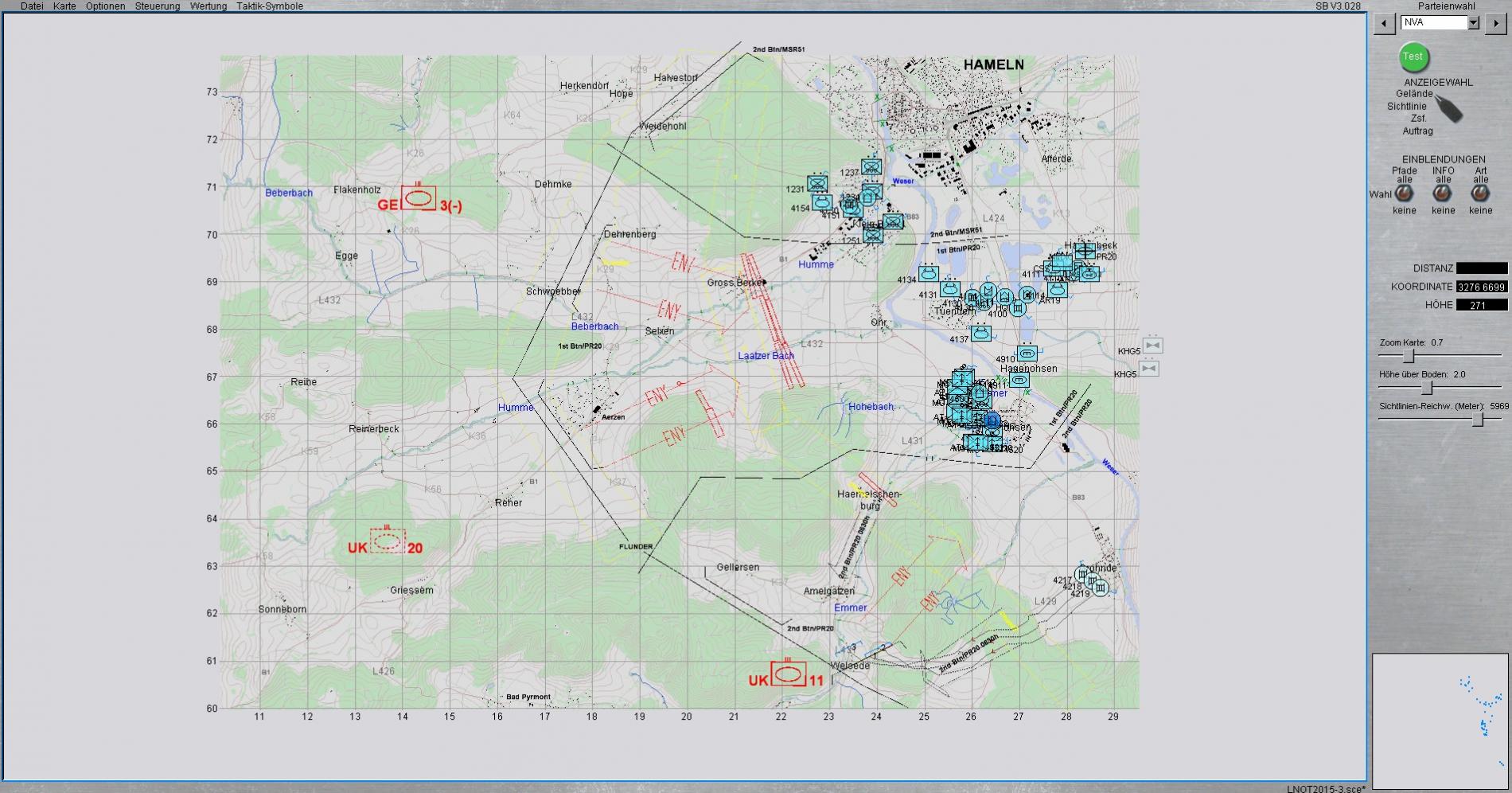Image resolution: width=1512 pixels, height=793 pixels.
Task: Go to the next party with right arrow
Action: point(1495,23)
